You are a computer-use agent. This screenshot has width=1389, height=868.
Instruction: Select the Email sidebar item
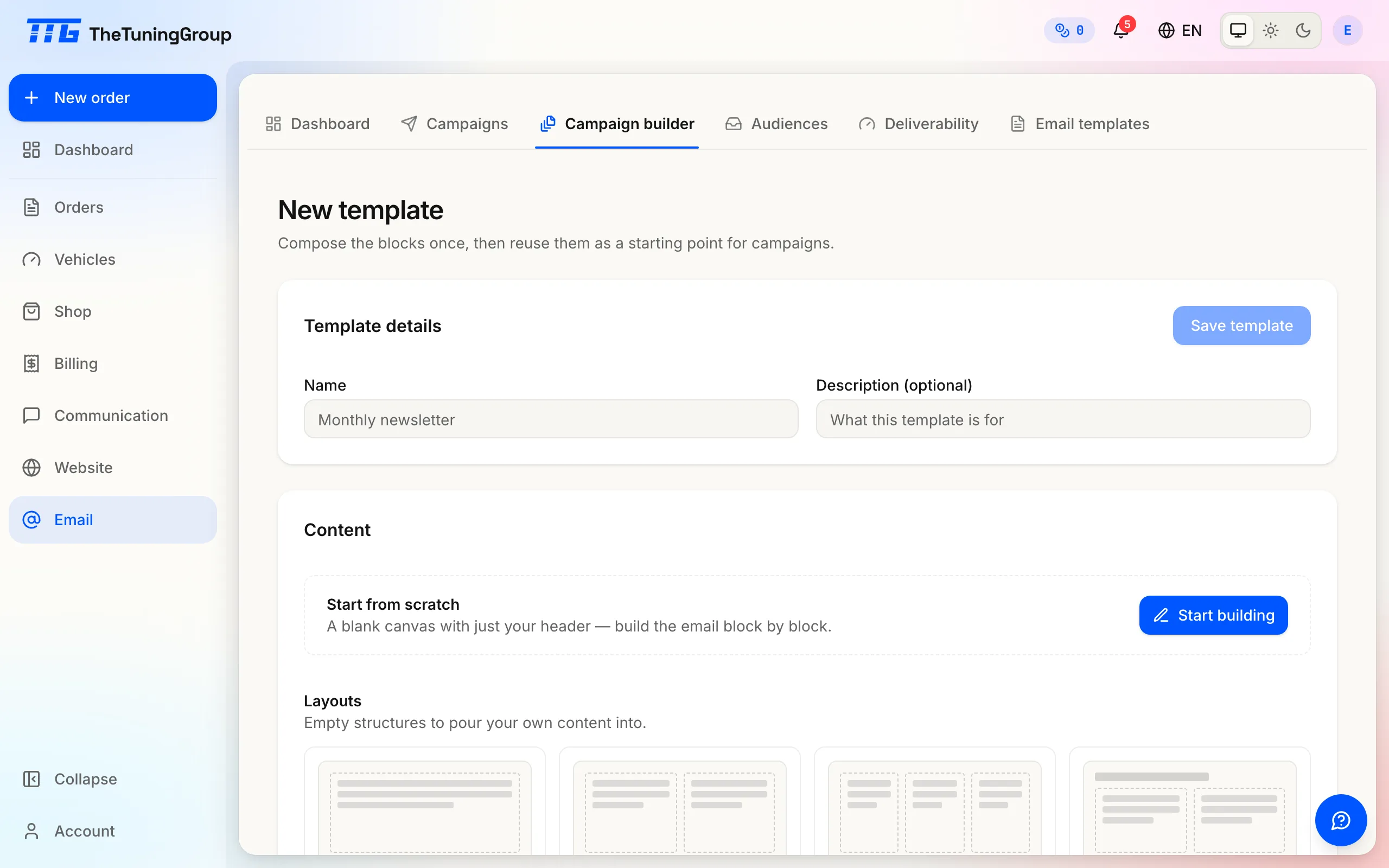112,520
